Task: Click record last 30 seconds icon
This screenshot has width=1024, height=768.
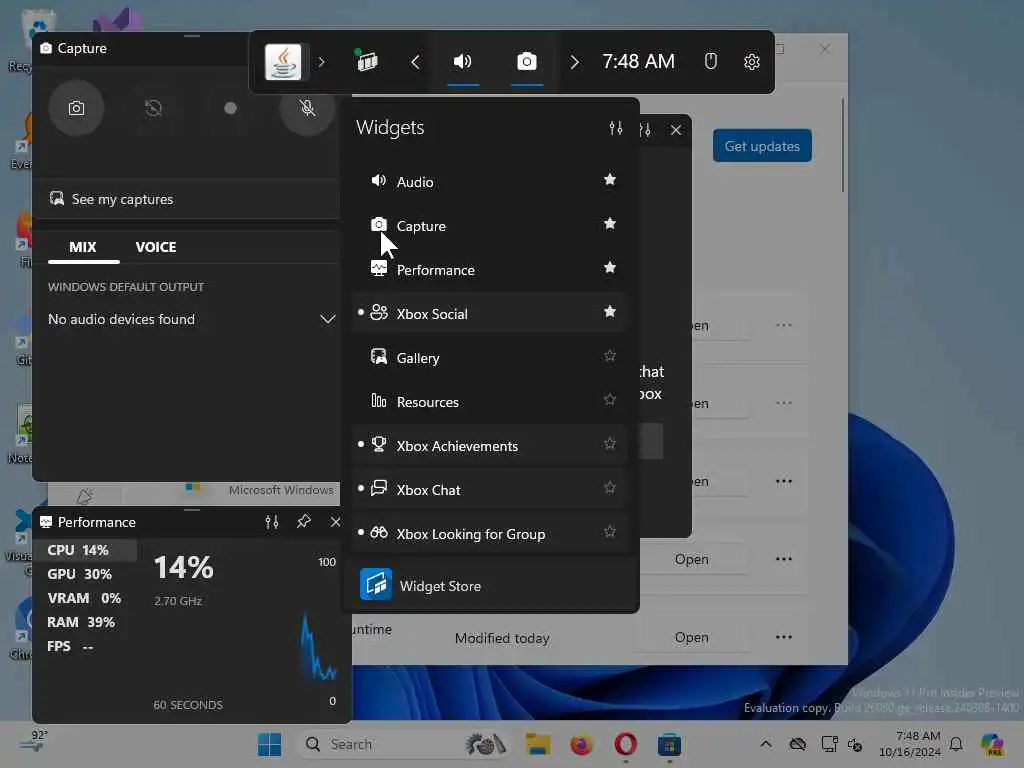Action: [x=153, y=108]
